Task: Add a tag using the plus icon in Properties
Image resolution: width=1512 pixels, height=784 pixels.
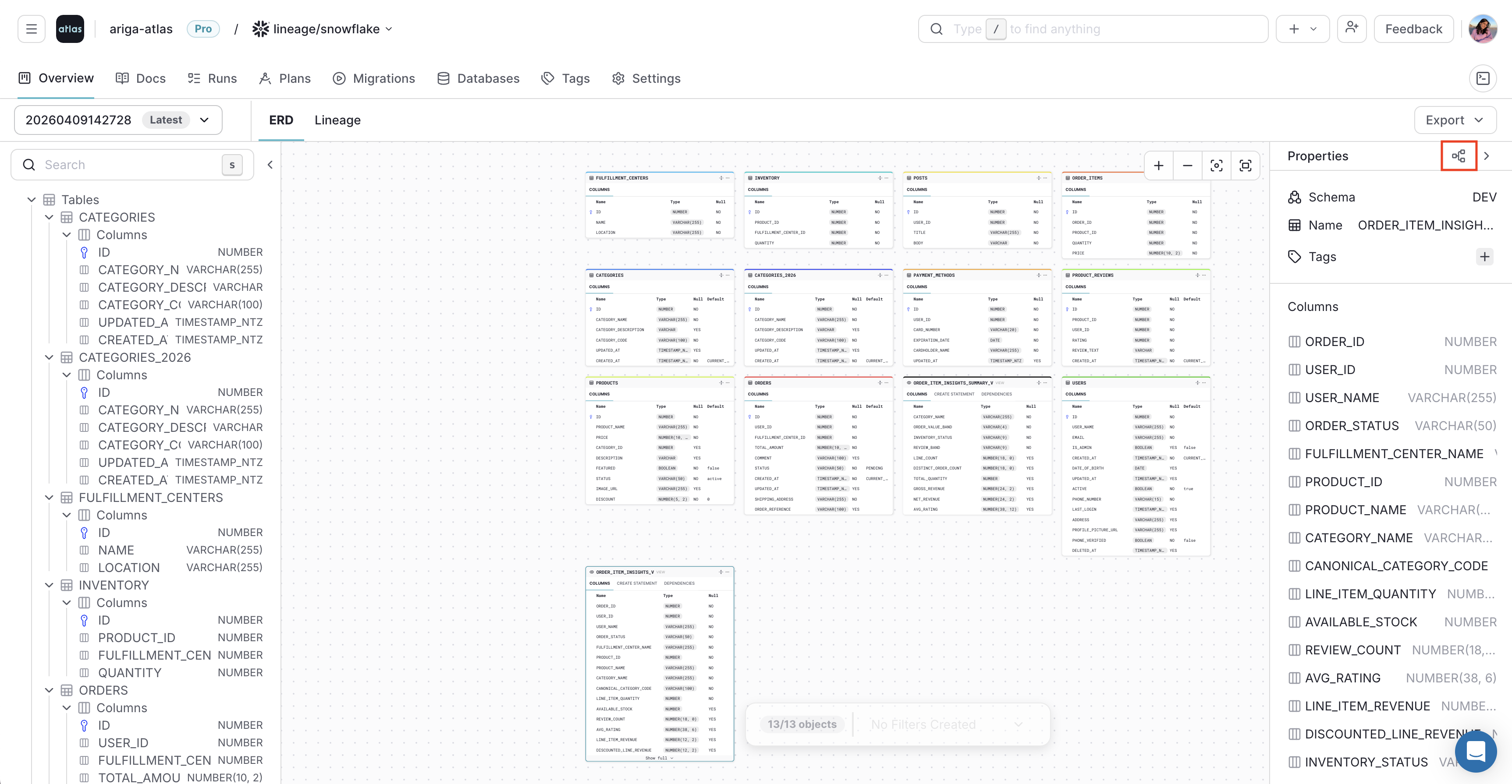Action: click(x=1485, y=256)
